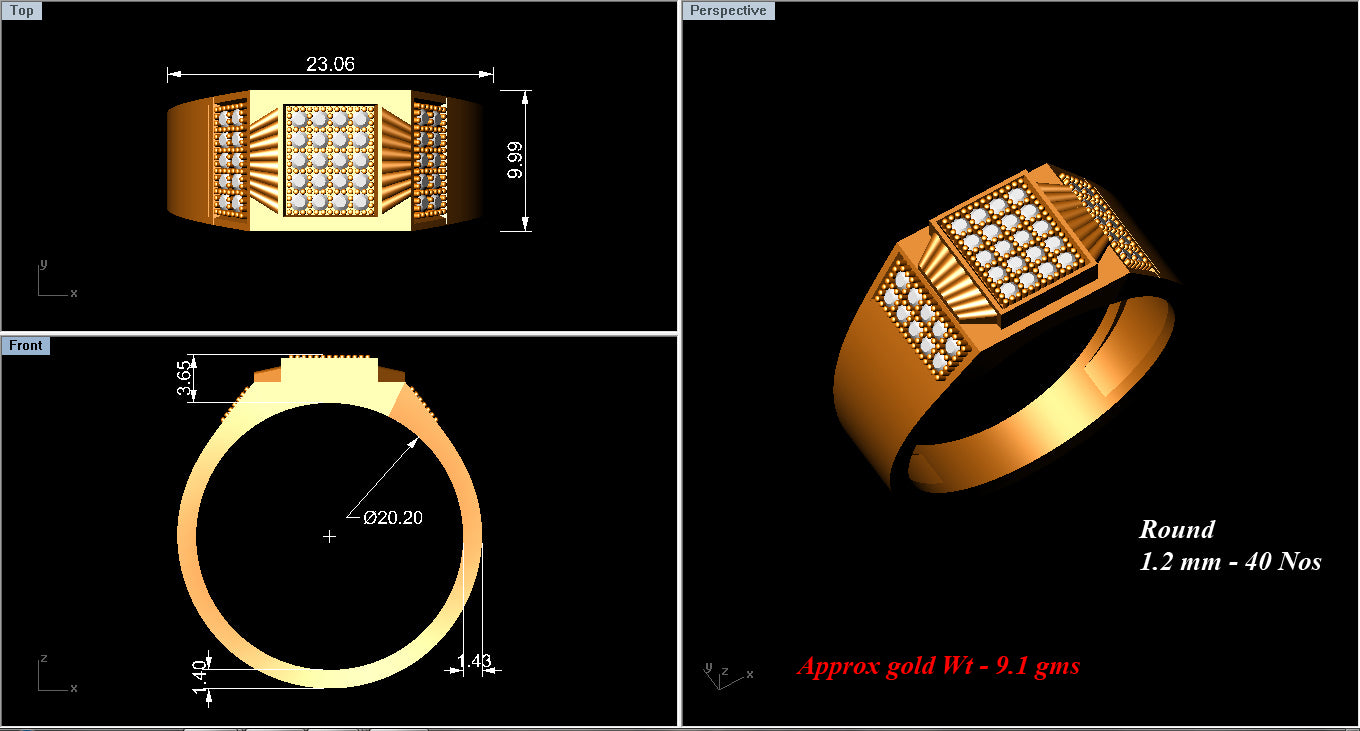Activate the Perspective viewport title
This screenshot has width=1360, height=731.
coord(728,10)
